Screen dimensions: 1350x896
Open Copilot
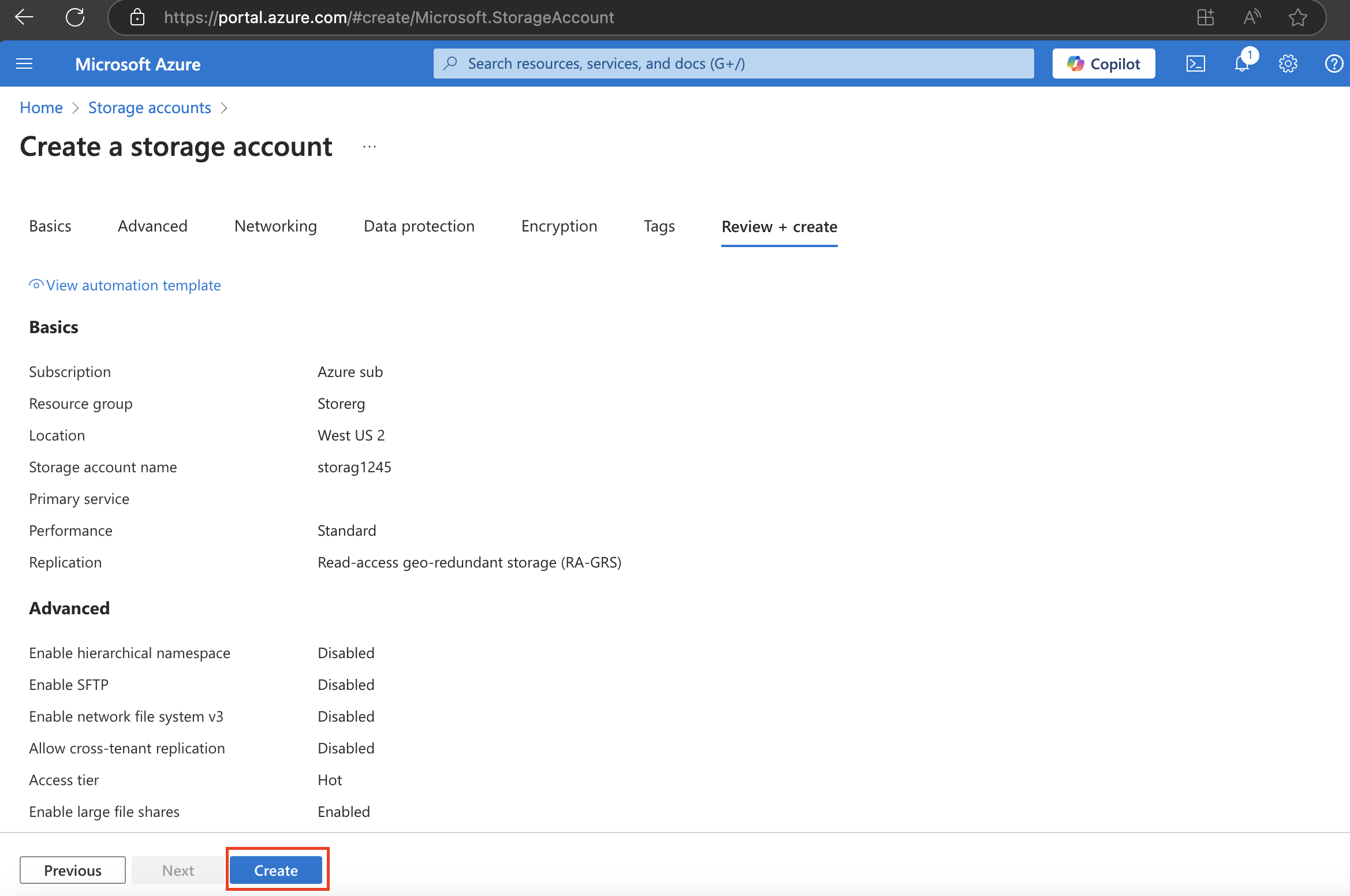click(x=1103, y=64)
